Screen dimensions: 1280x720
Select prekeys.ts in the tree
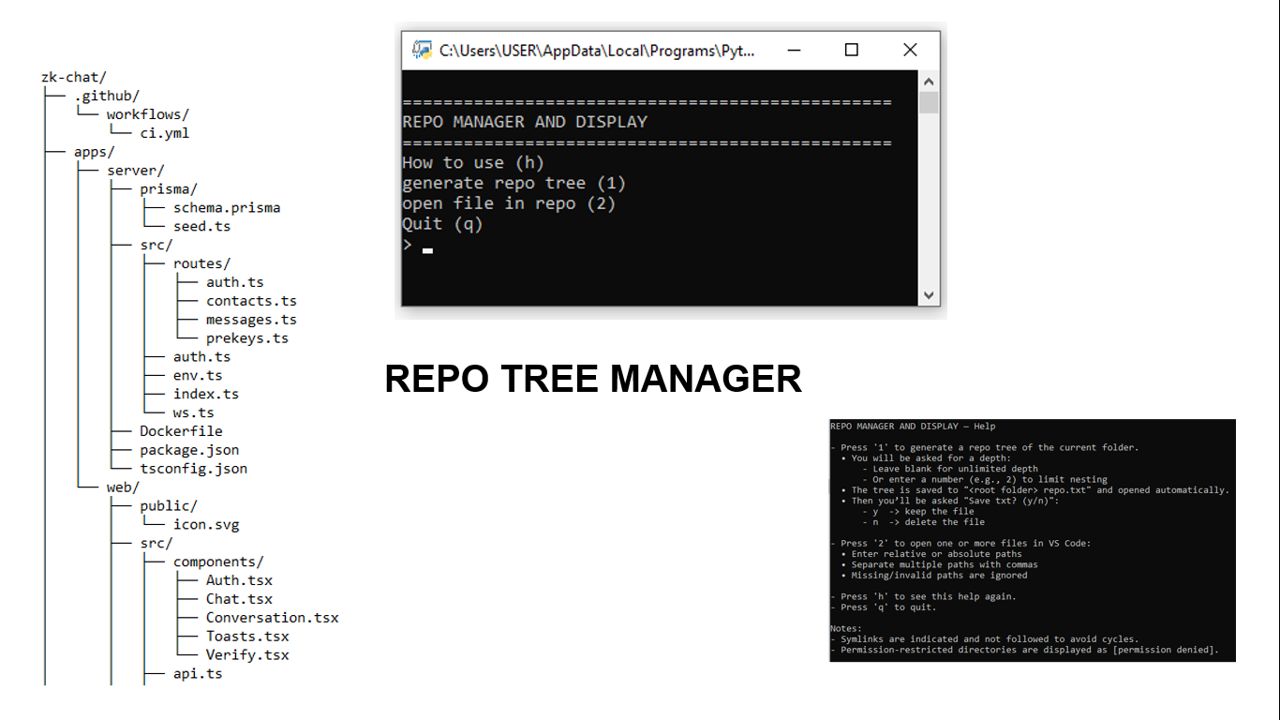click(248, 338)
